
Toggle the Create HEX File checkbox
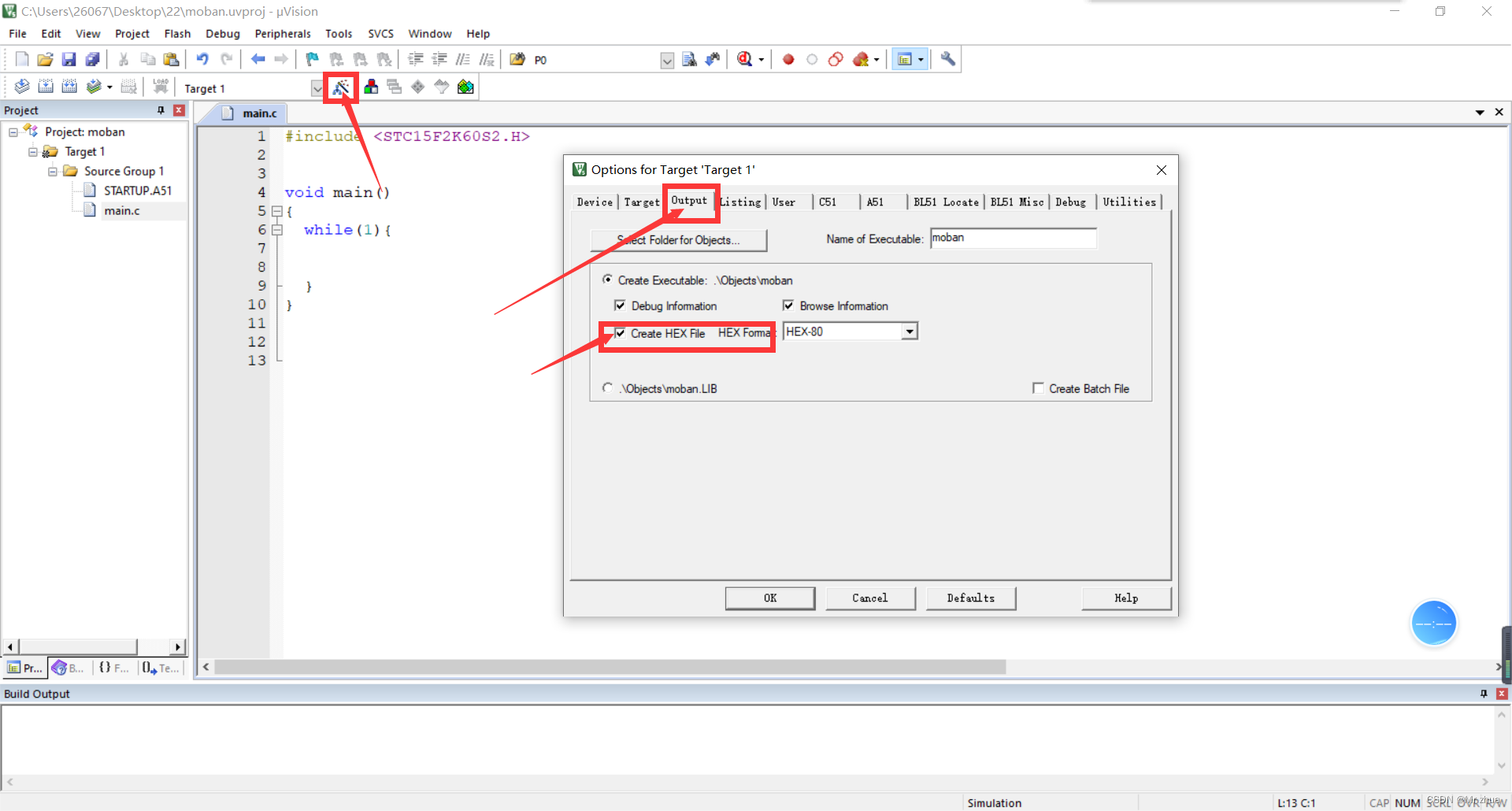coord(621,333)
